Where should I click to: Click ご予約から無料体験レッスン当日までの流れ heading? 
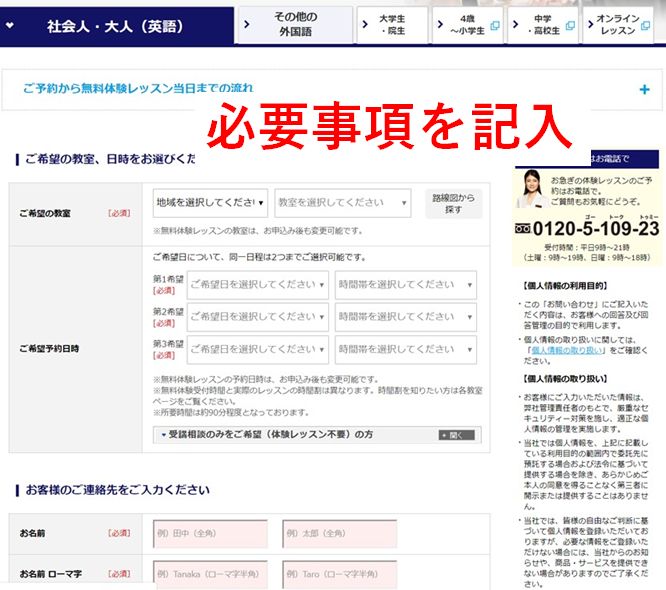(138, 88)
